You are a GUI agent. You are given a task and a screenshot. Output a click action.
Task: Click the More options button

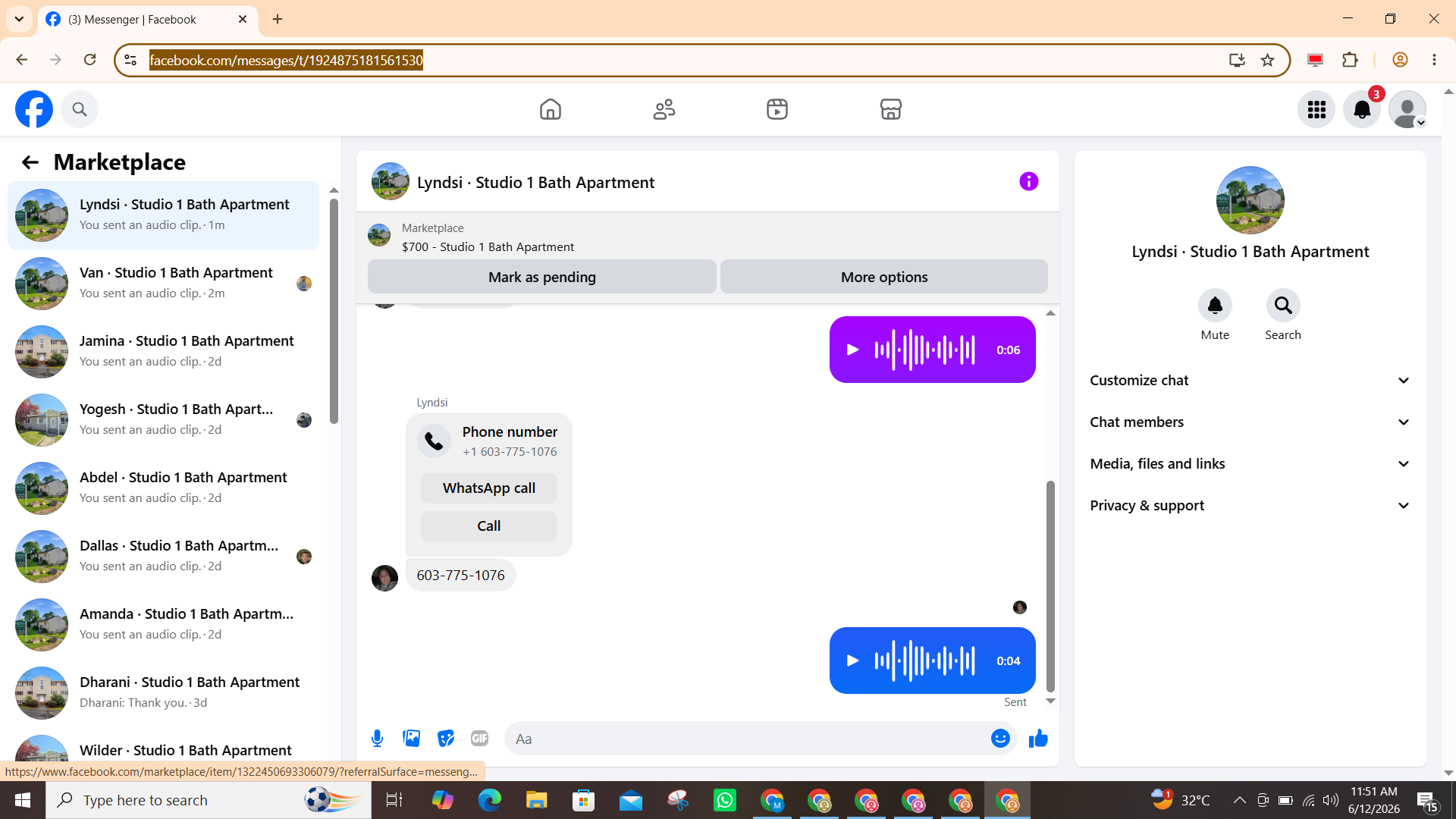point(884,277)
